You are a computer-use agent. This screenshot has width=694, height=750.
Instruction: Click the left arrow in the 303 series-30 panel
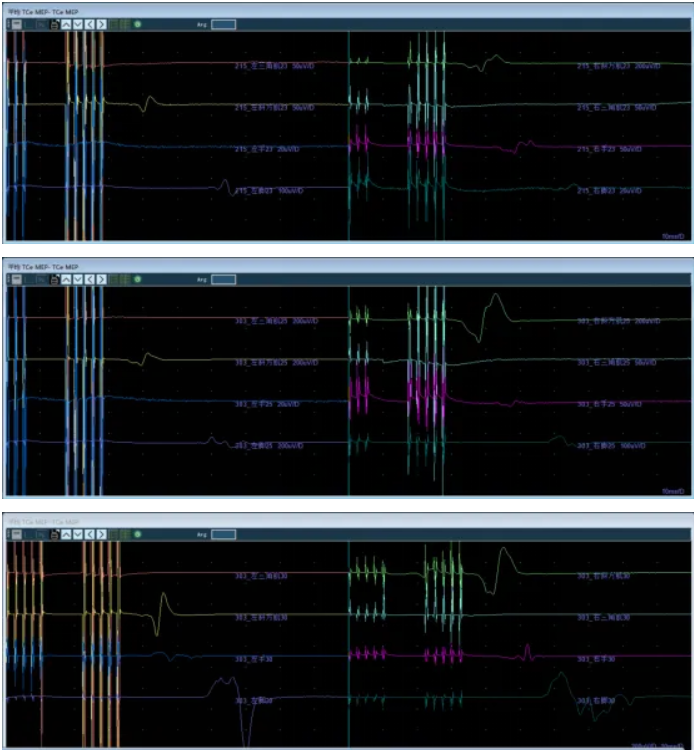(x=89, y=534)
